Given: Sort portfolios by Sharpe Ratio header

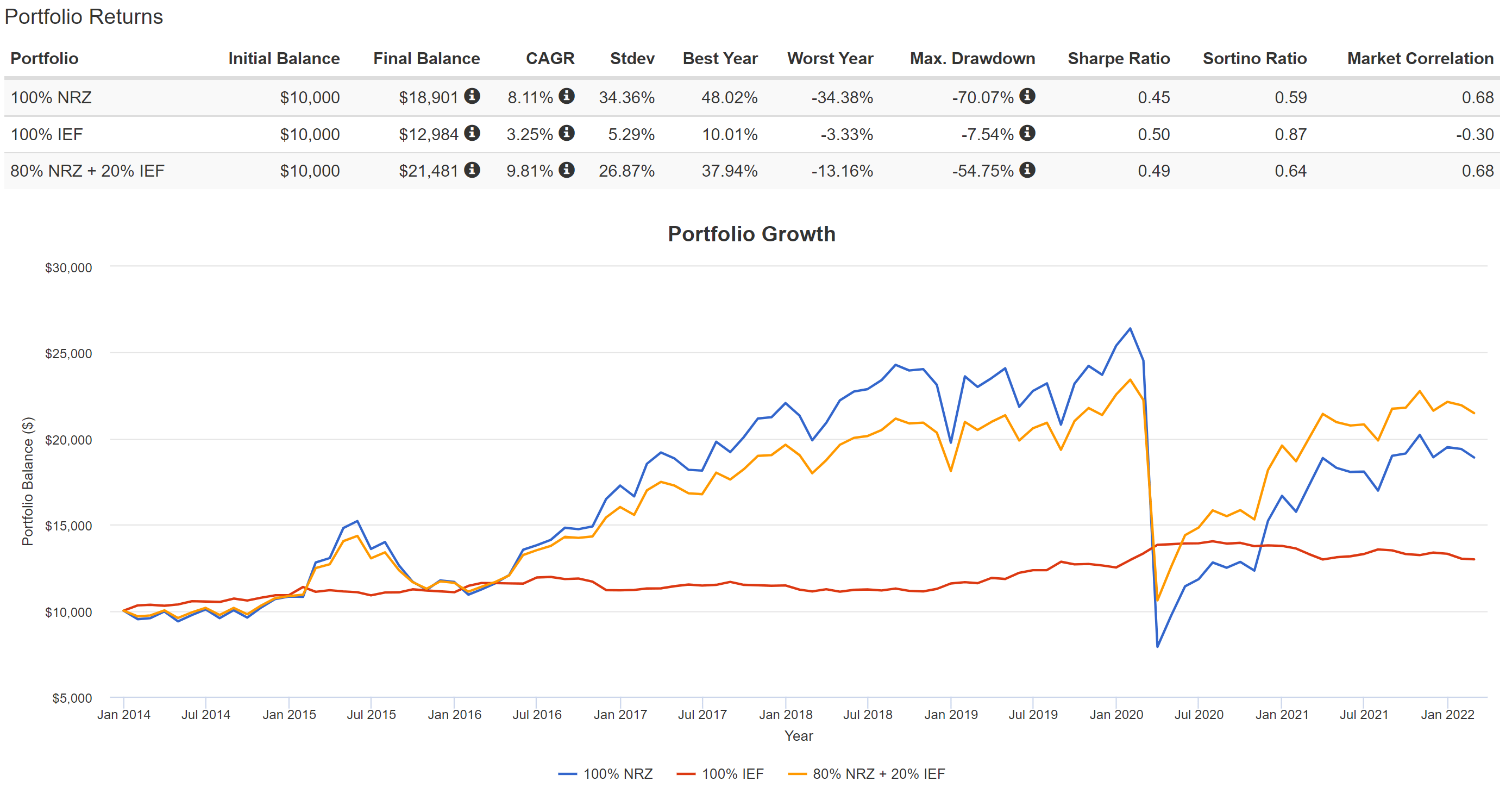Looking at the screenshot, I should 1118,58.
